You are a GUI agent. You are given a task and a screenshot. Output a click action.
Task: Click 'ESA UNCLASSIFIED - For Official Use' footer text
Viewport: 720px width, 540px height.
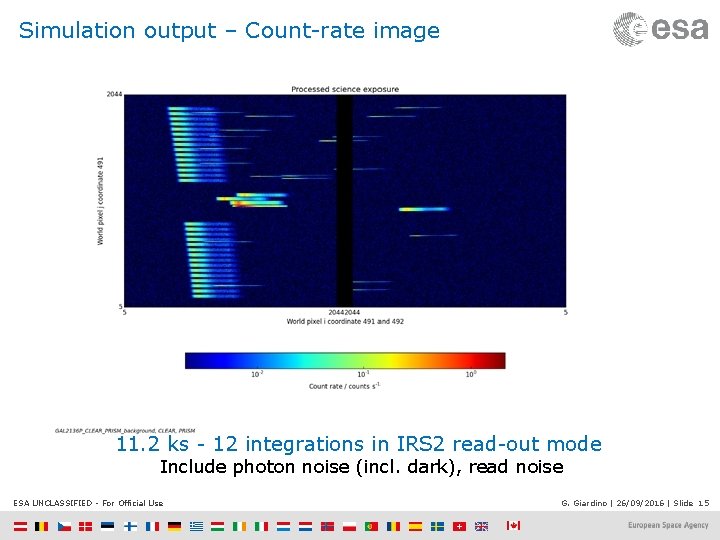[x=88, y=503]
